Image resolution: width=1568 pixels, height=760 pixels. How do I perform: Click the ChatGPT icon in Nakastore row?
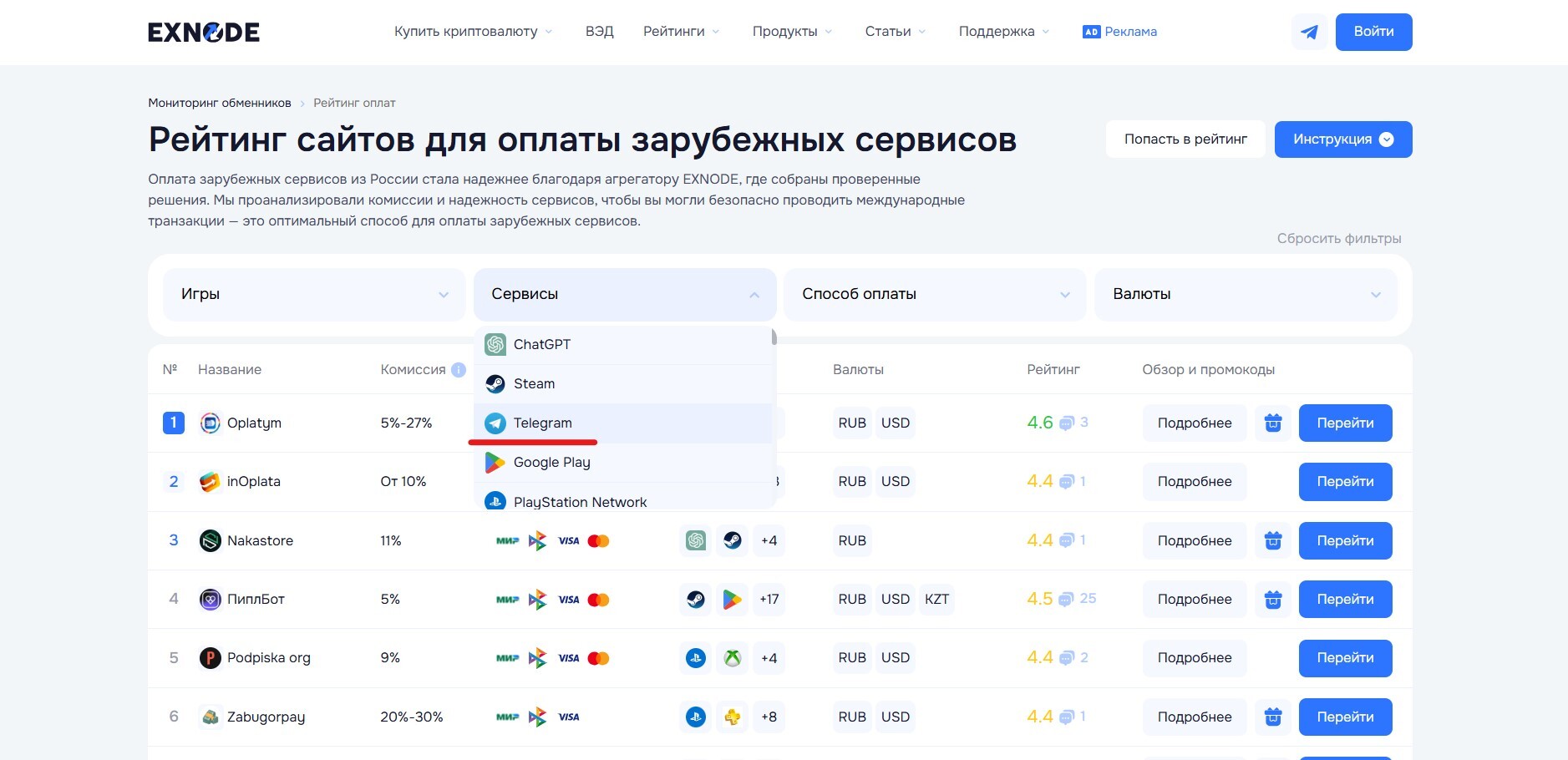(x=695, y=541)
